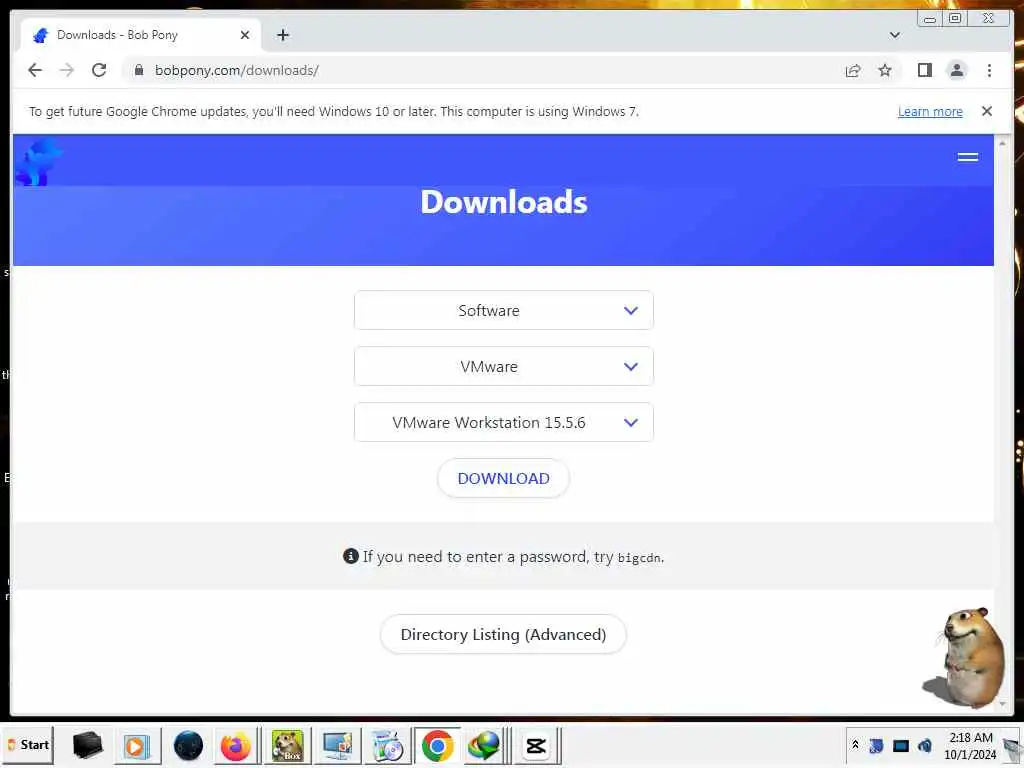Open the dark globe taskbar app
The width and height of the screenshot is (1024, 768).
[188, 746]
